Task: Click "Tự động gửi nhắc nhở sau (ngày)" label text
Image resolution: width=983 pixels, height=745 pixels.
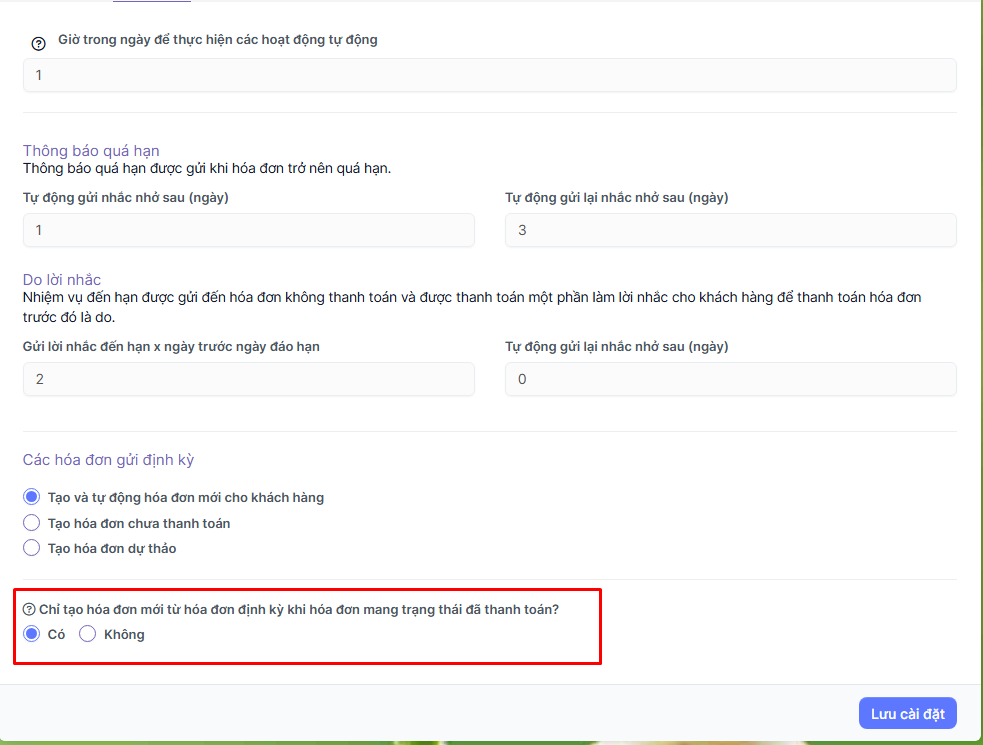Action: (126, 197)
